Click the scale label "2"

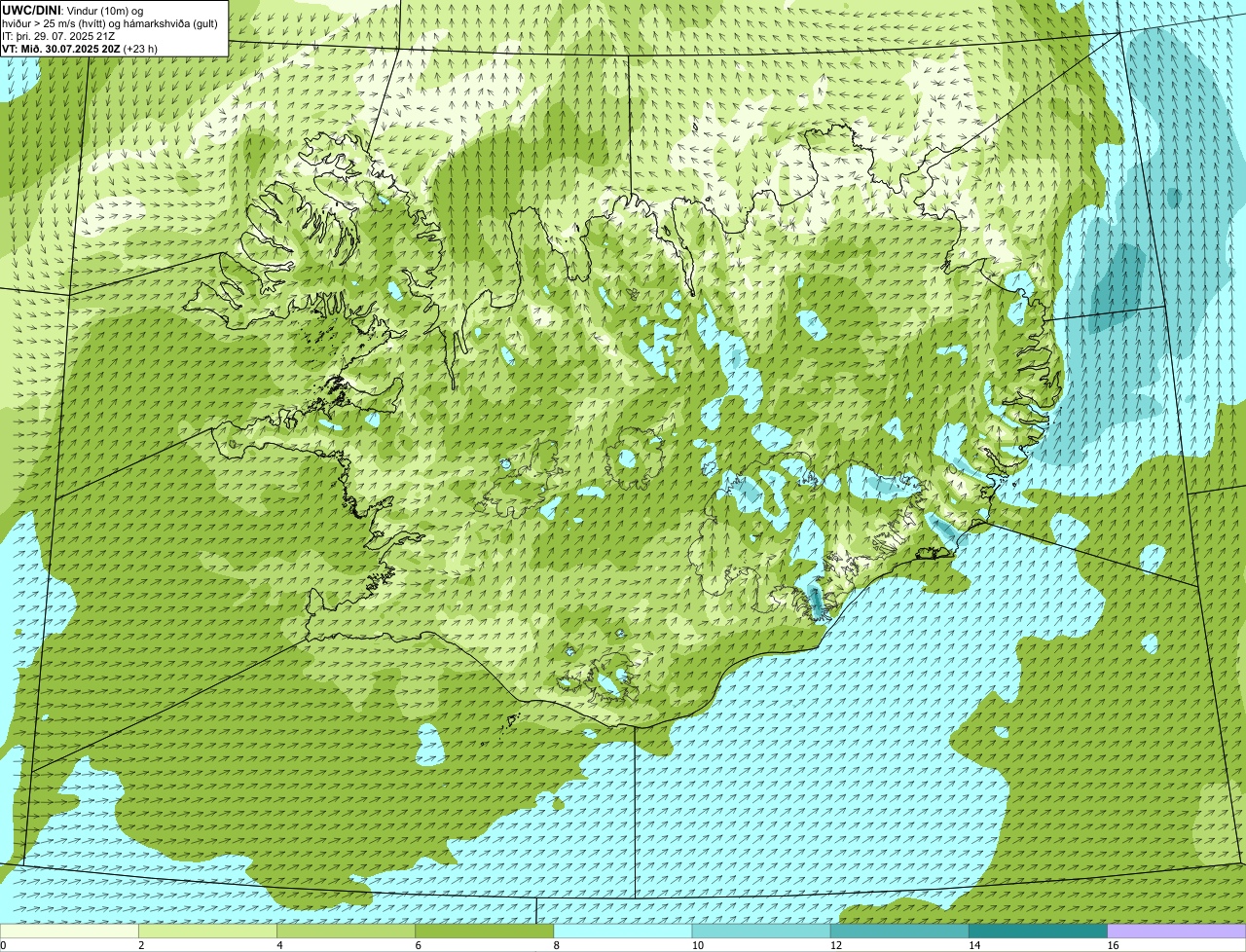coord(141,945)
